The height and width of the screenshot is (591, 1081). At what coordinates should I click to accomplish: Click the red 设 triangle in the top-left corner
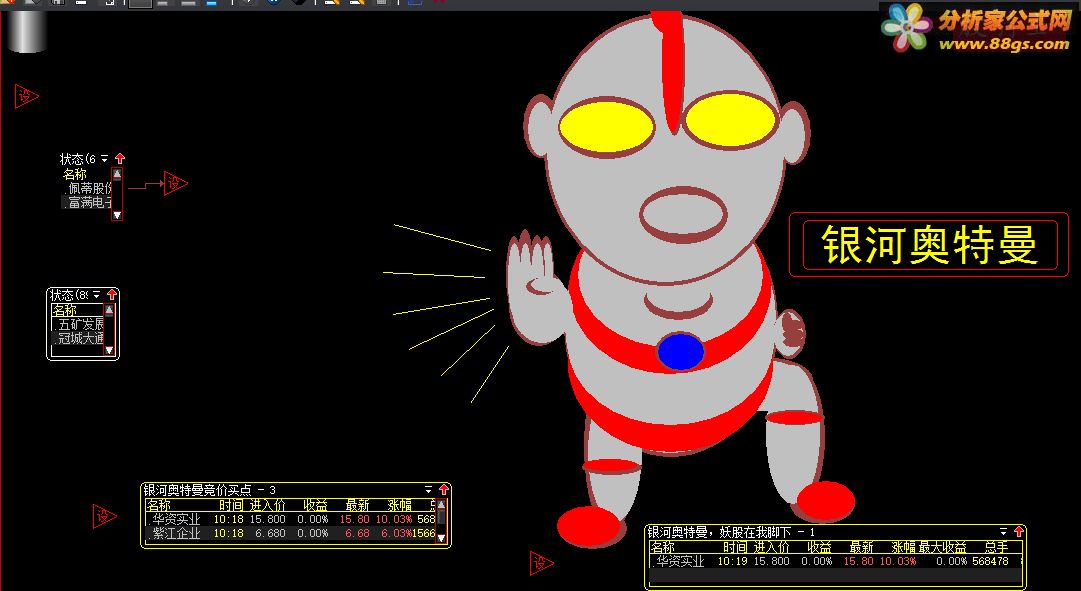pos(26,97)
